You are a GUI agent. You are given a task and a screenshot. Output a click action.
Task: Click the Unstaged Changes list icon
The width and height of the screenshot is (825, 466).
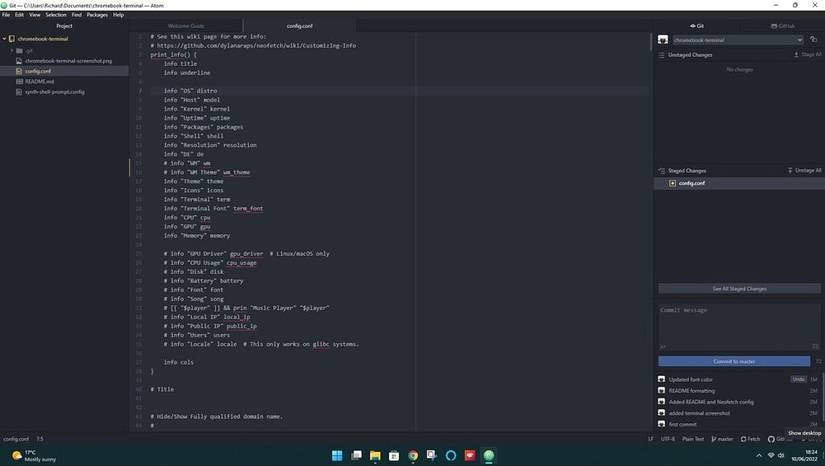coord(661,55)
